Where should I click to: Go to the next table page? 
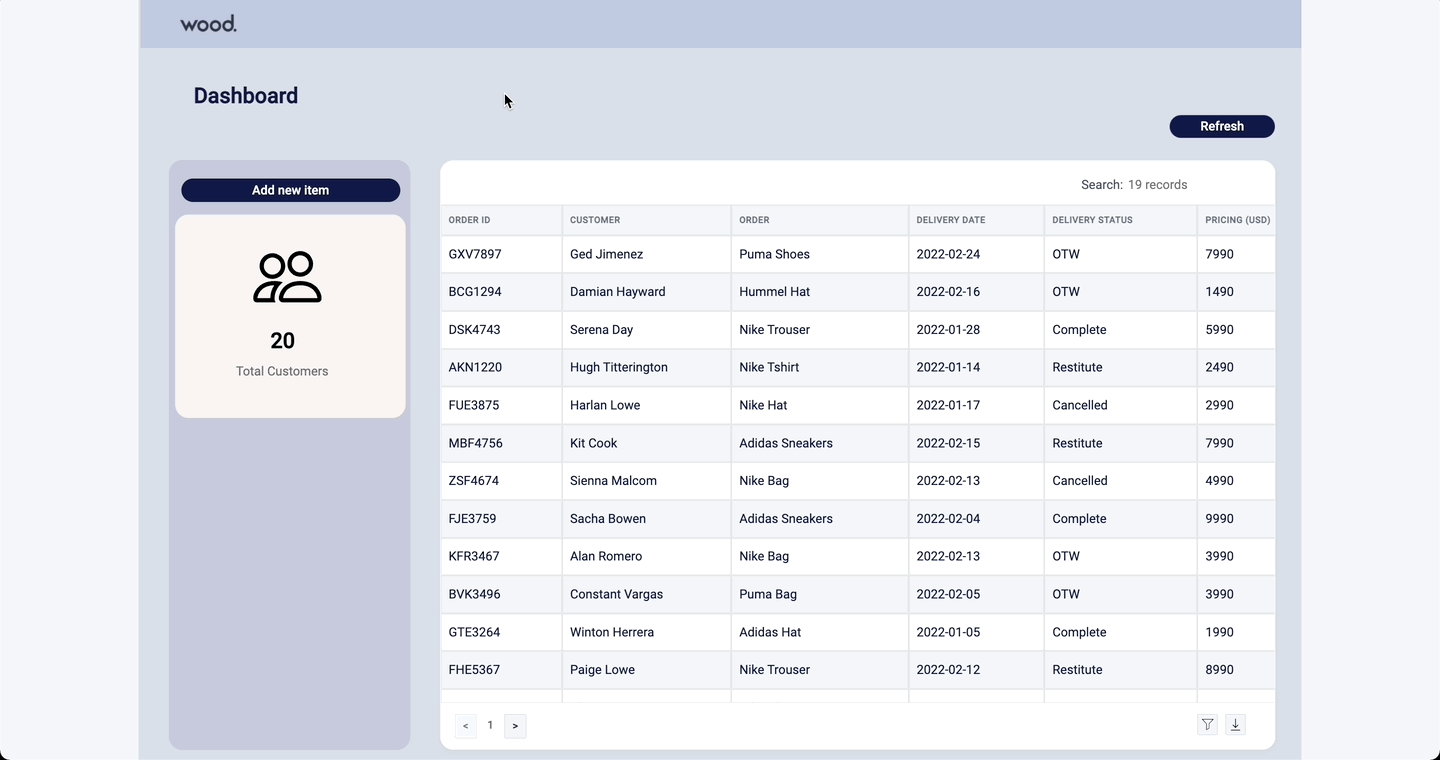[515, 726]
